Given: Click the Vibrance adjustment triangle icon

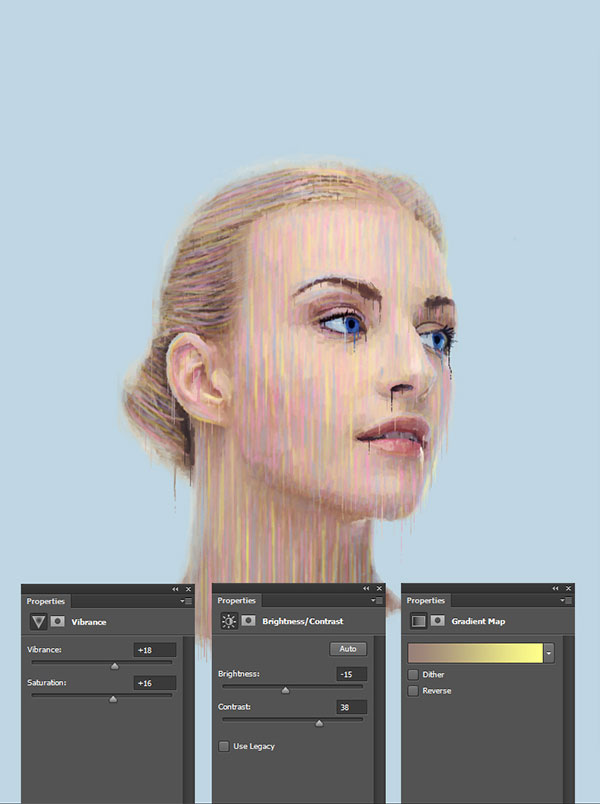Looking at the screenshot, I should 38,622.
